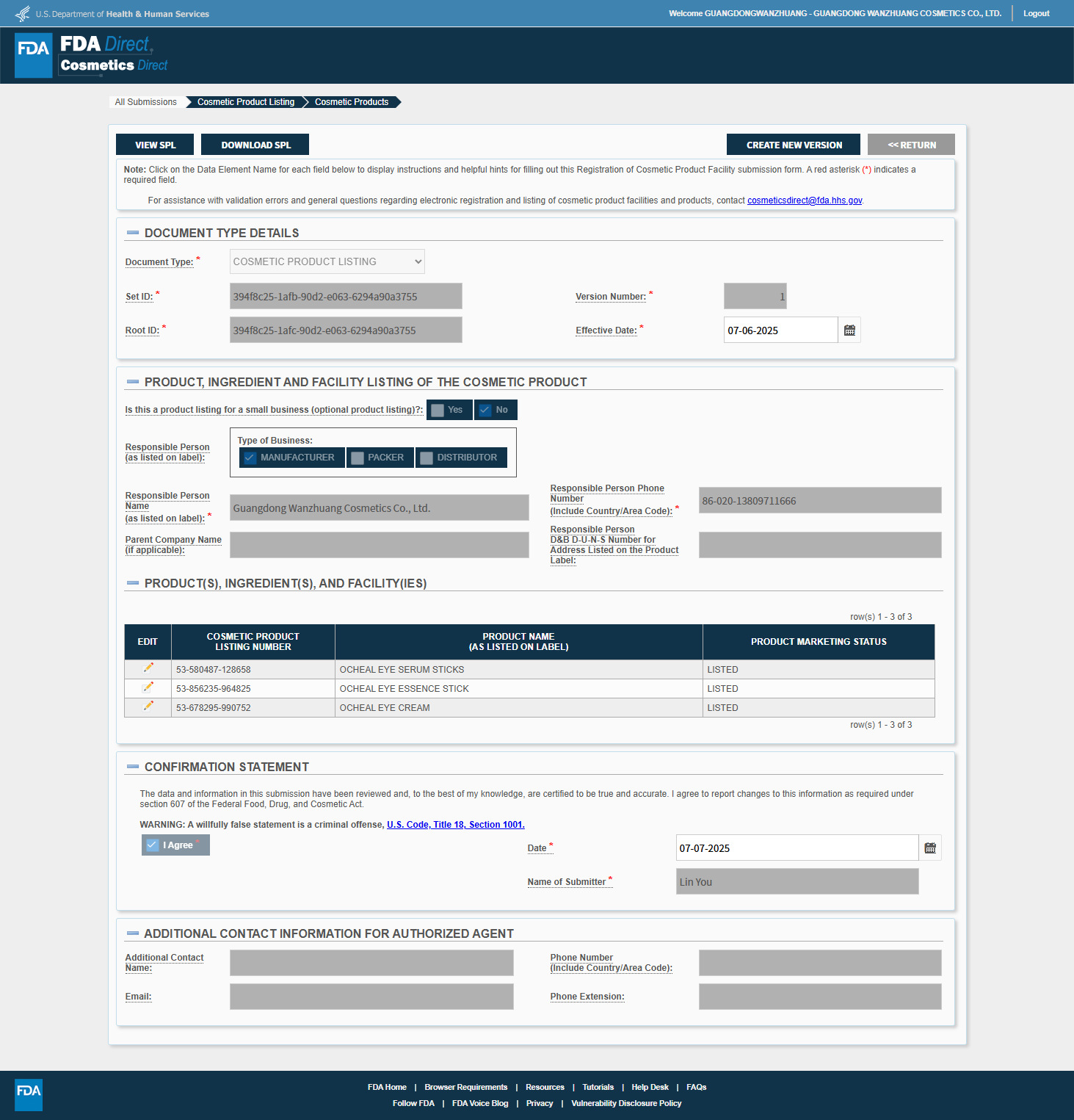Image resolution: width=1074 pixels, height=1120 pixels.
Task: Click the Version Number field
Action: click(755, 297)
